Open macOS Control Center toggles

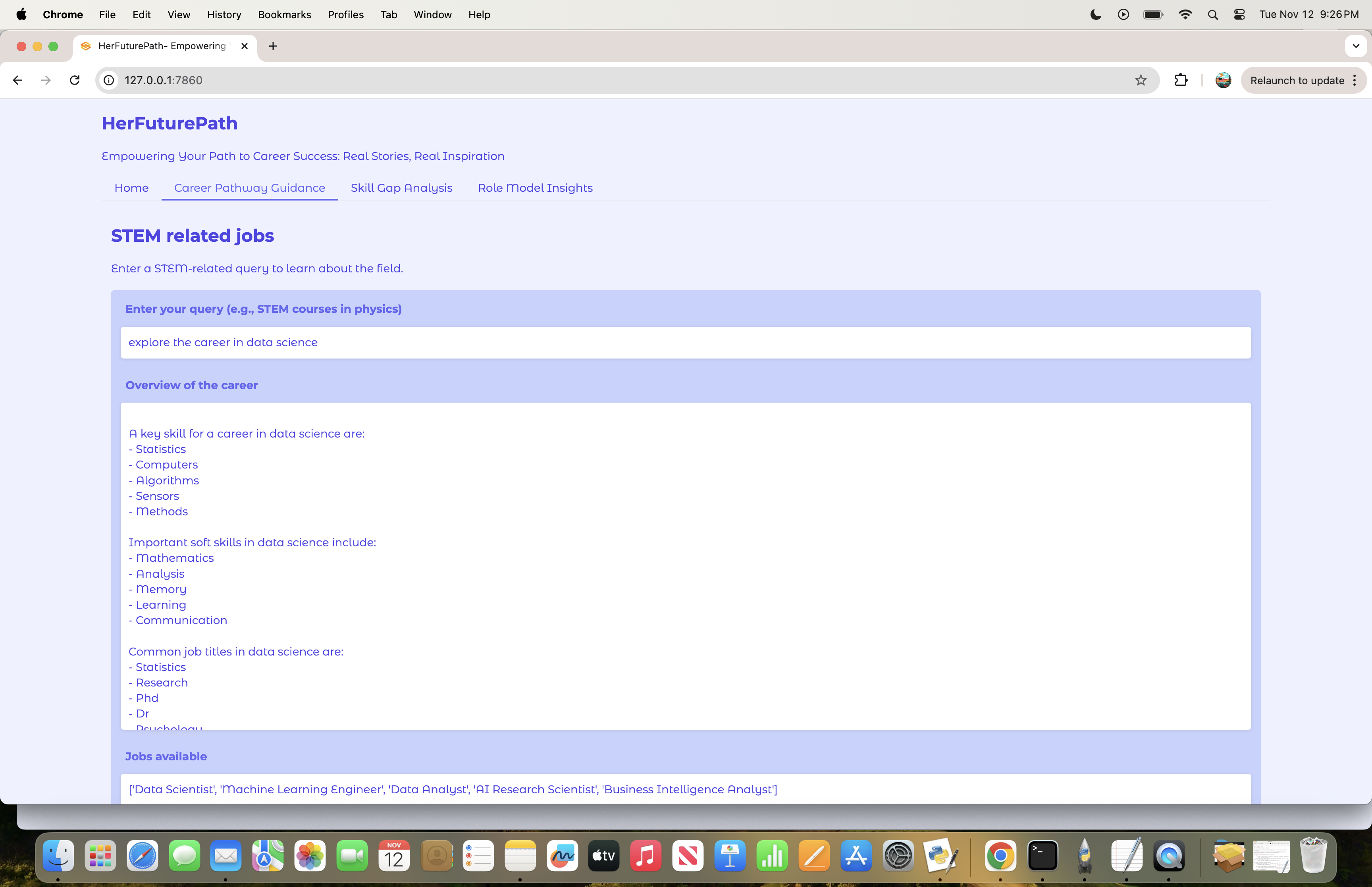[x=1239, y=15]
